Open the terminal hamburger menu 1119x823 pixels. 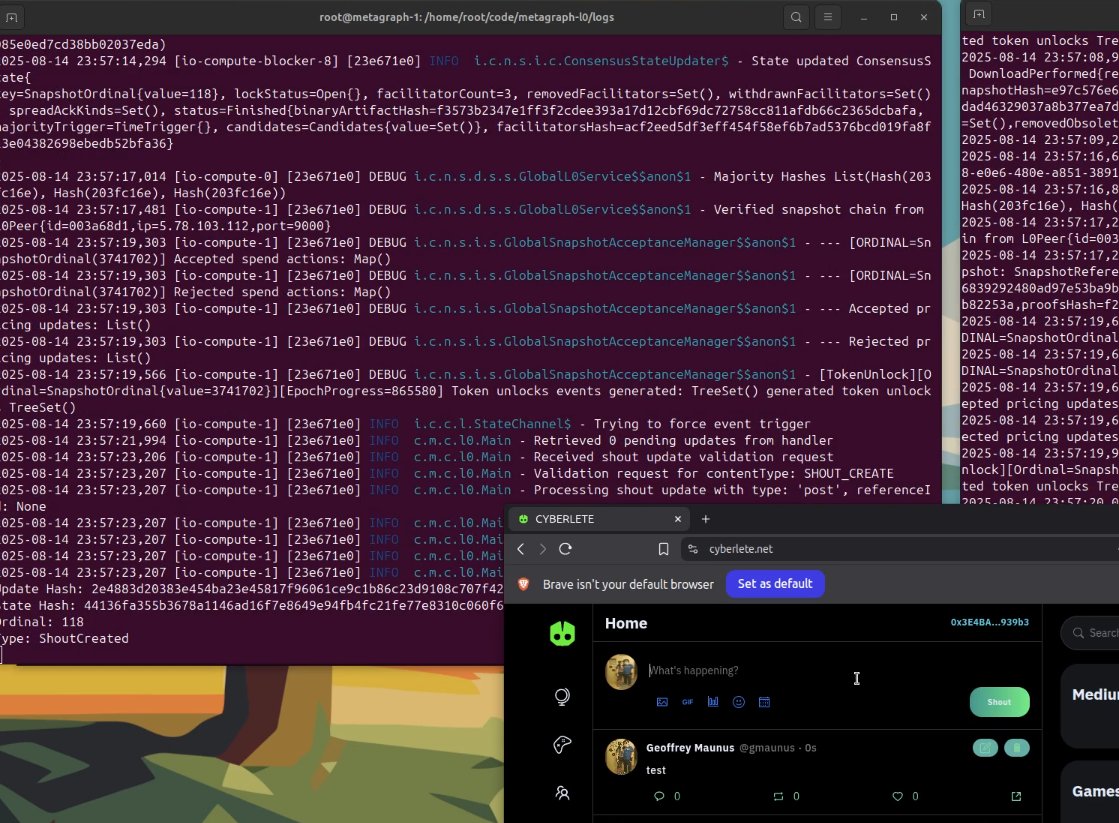(x=828, y=17)
